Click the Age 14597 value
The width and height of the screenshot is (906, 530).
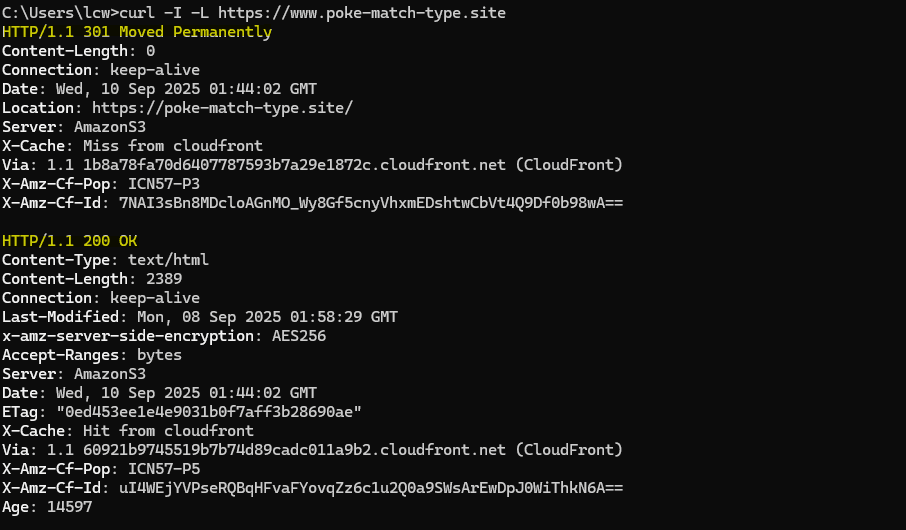click(69, 507)
